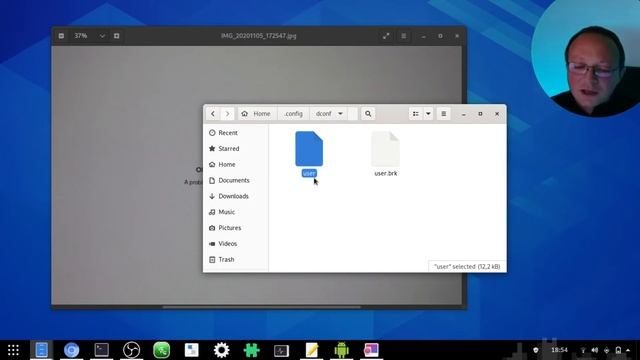Open the image viewer taskbar icon

click(371, 350)
